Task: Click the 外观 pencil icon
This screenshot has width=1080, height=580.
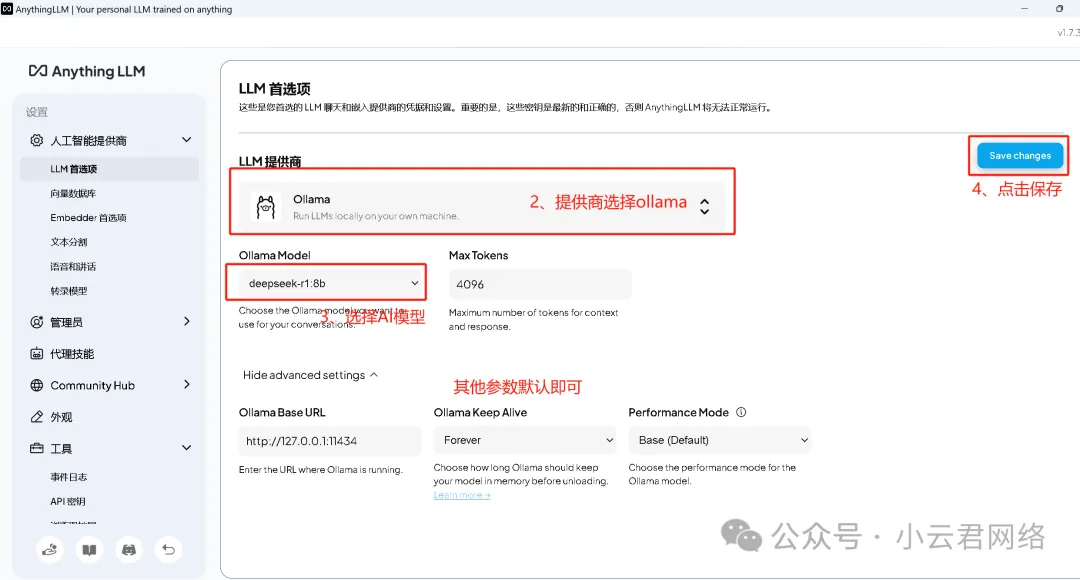Action: tap(37, 417)
